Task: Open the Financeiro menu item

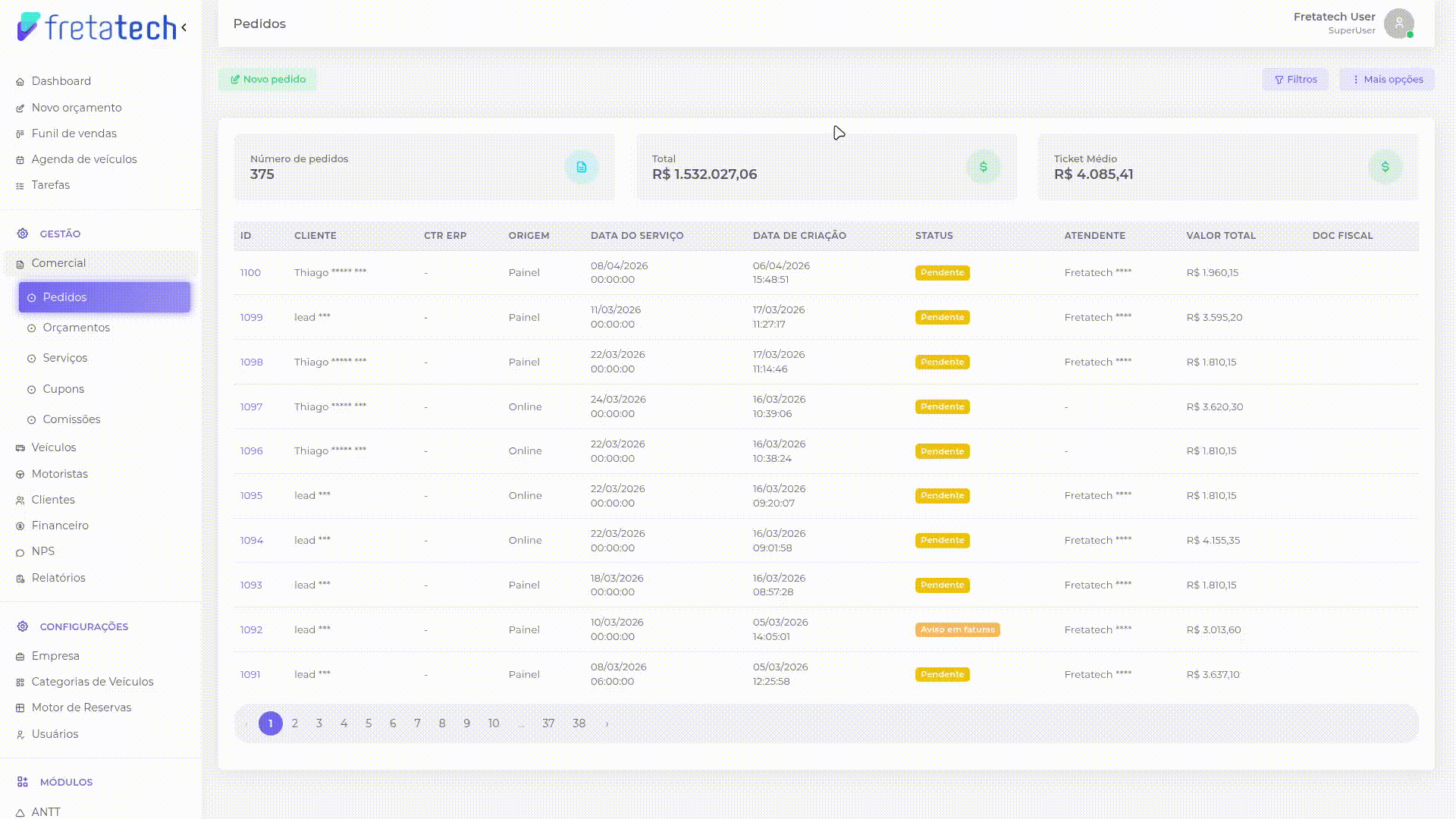Action: (x=60, y=526)
